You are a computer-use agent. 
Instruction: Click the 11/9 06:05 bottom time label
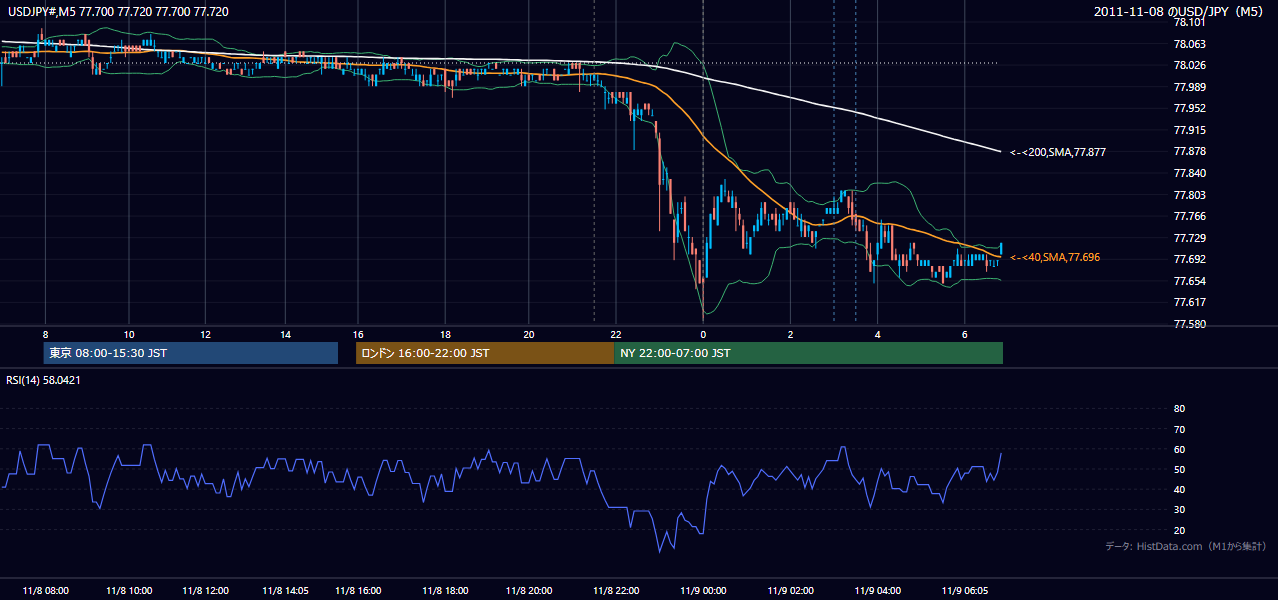[964, 591]
